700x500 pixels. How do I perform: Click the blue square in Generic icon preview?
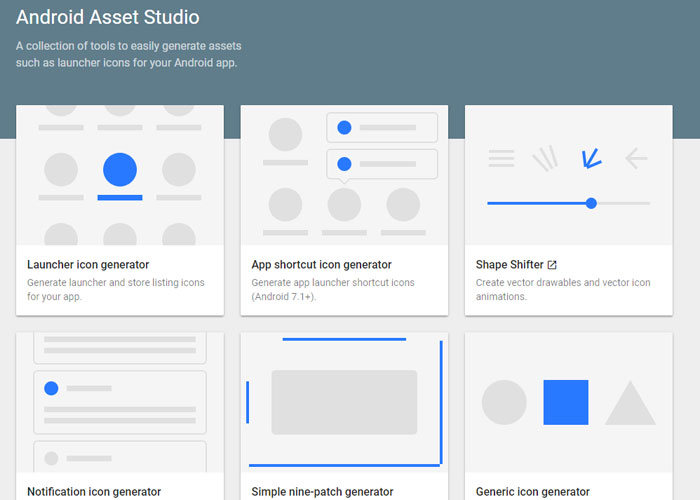(565, 402)
